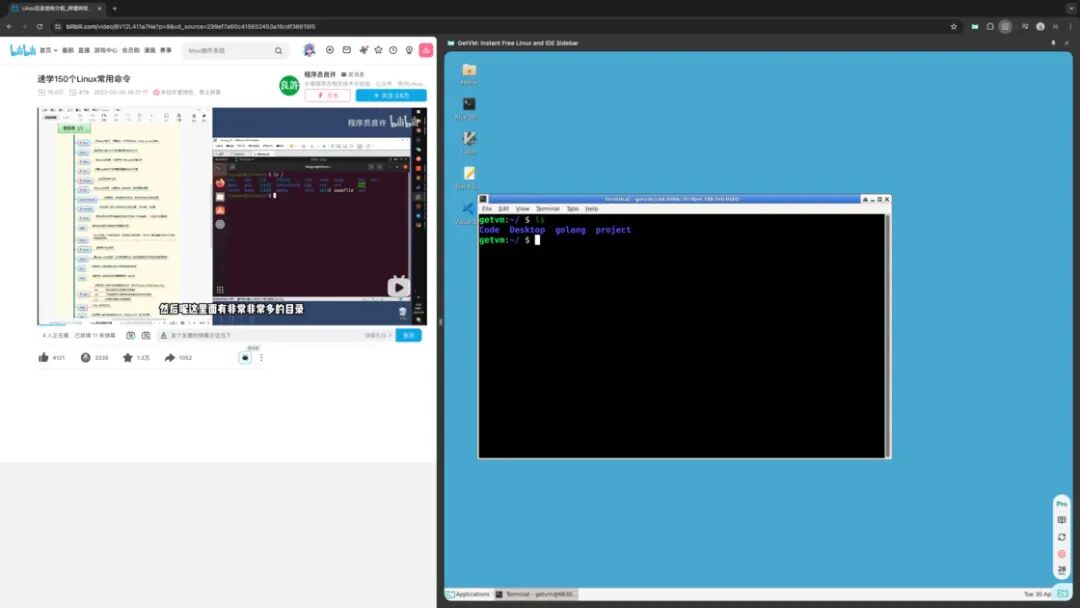The width and height of the screenshot is (1080, 608).
Task: Open danmaku settings icon
Action: (146, 335)
